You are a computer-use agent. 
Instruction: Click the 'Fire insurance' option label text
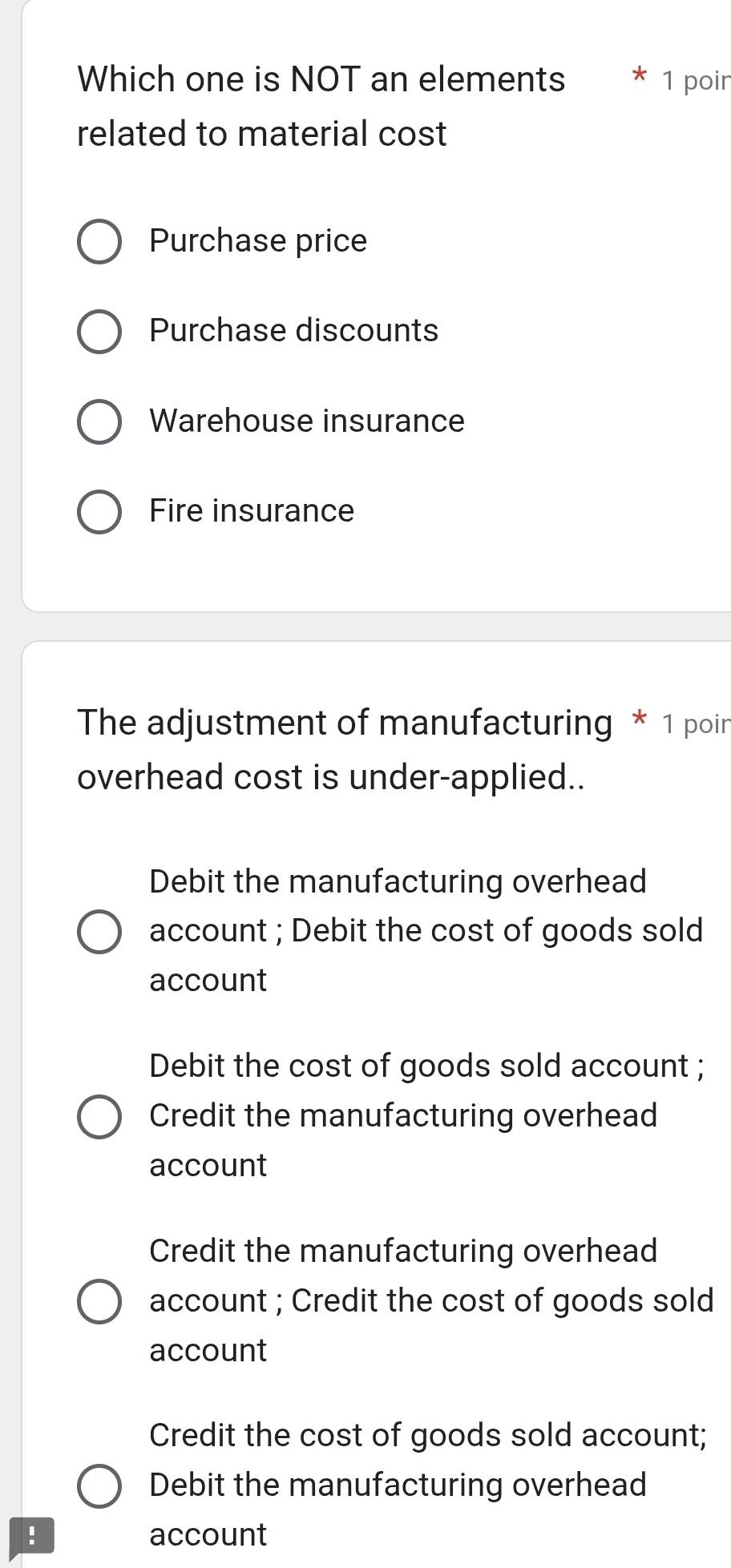[252, 511]
